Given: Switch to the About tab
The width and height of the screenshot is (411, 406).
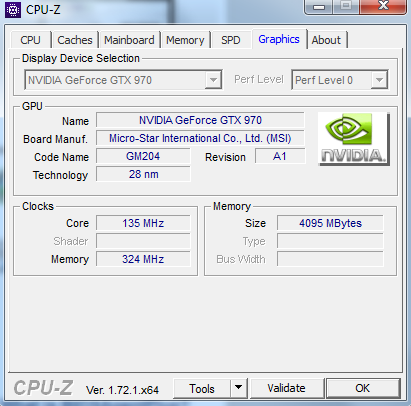Looking at the screenshot, I should point(326,40).
